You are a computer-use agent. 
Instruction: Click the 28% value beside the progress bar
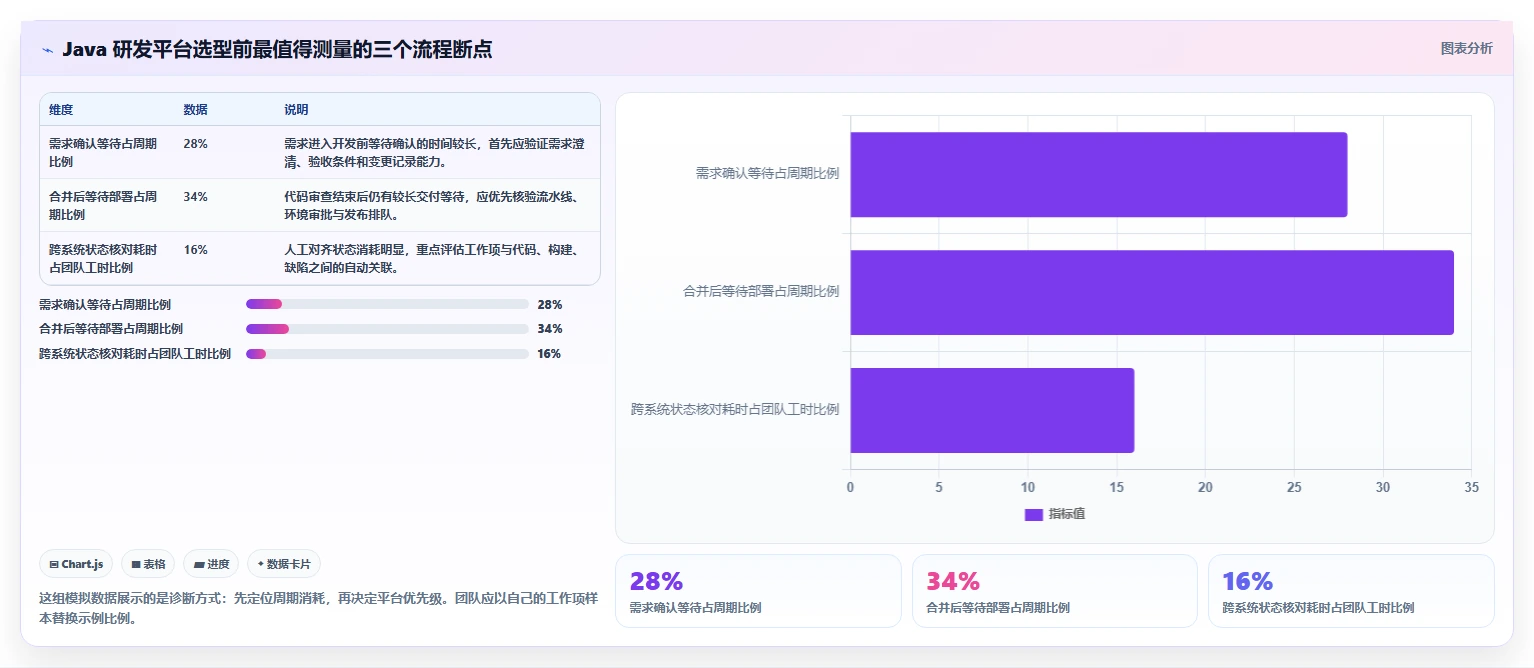coord(550,304)
